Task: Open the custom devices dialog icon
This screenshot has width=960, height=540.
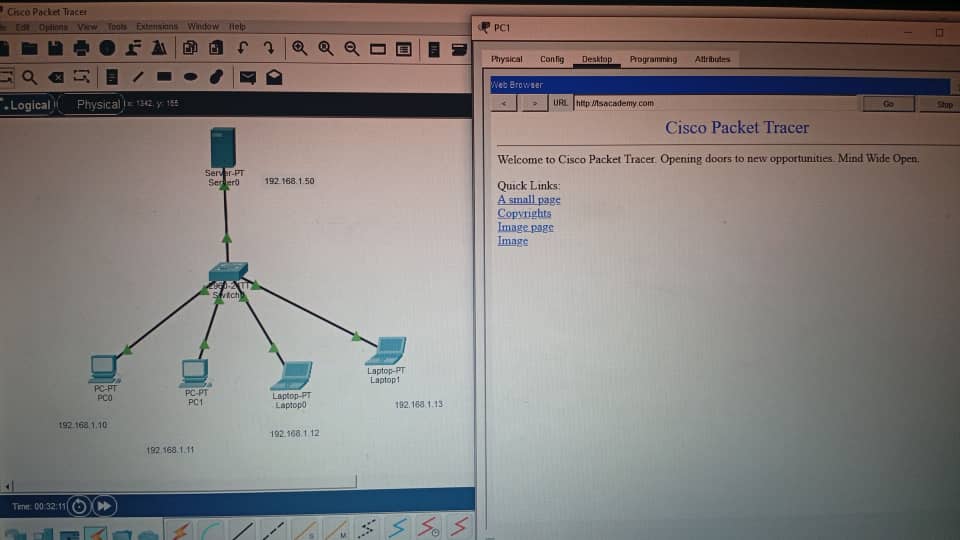Action: point(403,49)
